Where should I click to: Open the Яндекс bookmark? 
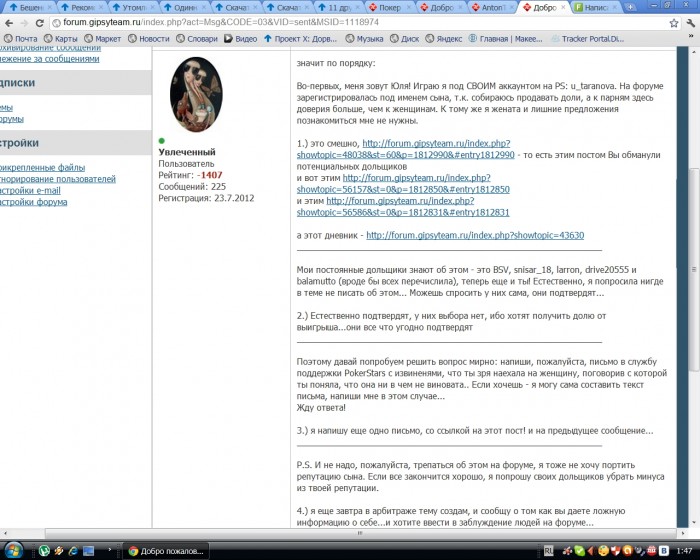click(443, 39)
